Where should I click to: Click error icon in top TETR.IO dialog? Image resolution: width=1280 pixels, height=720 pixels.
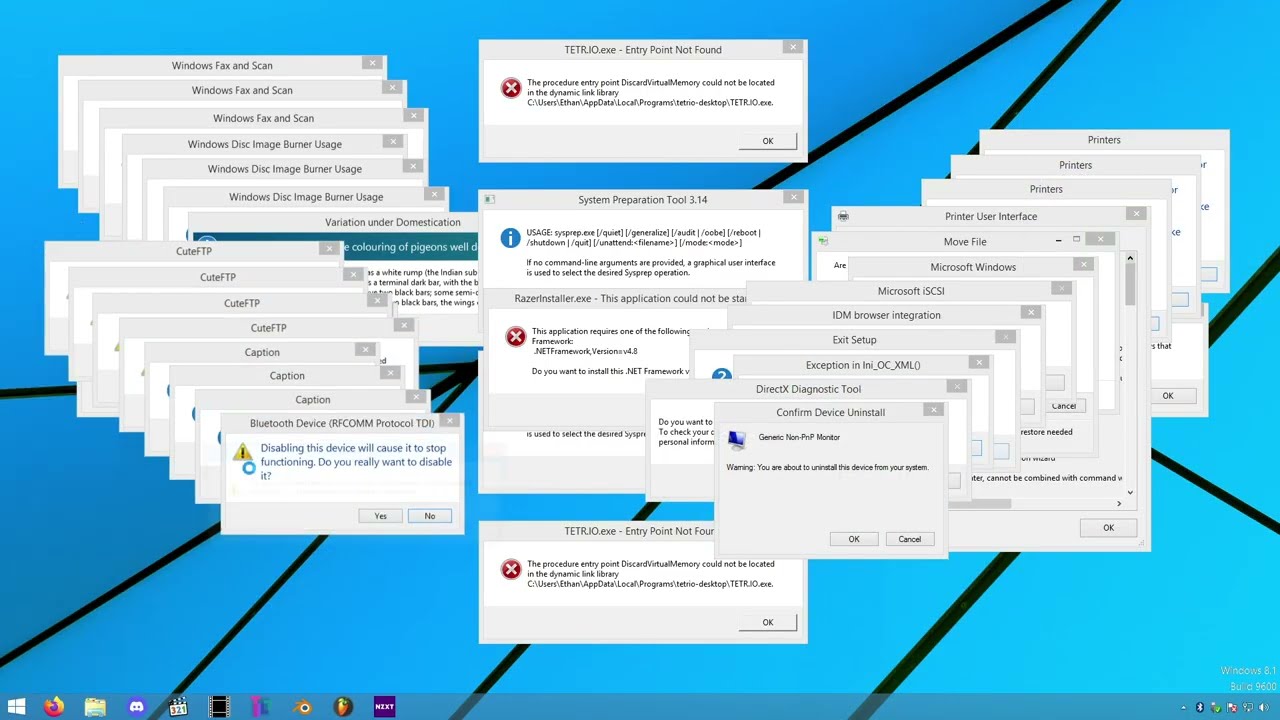pyautogui.click(x=511, y=88)
